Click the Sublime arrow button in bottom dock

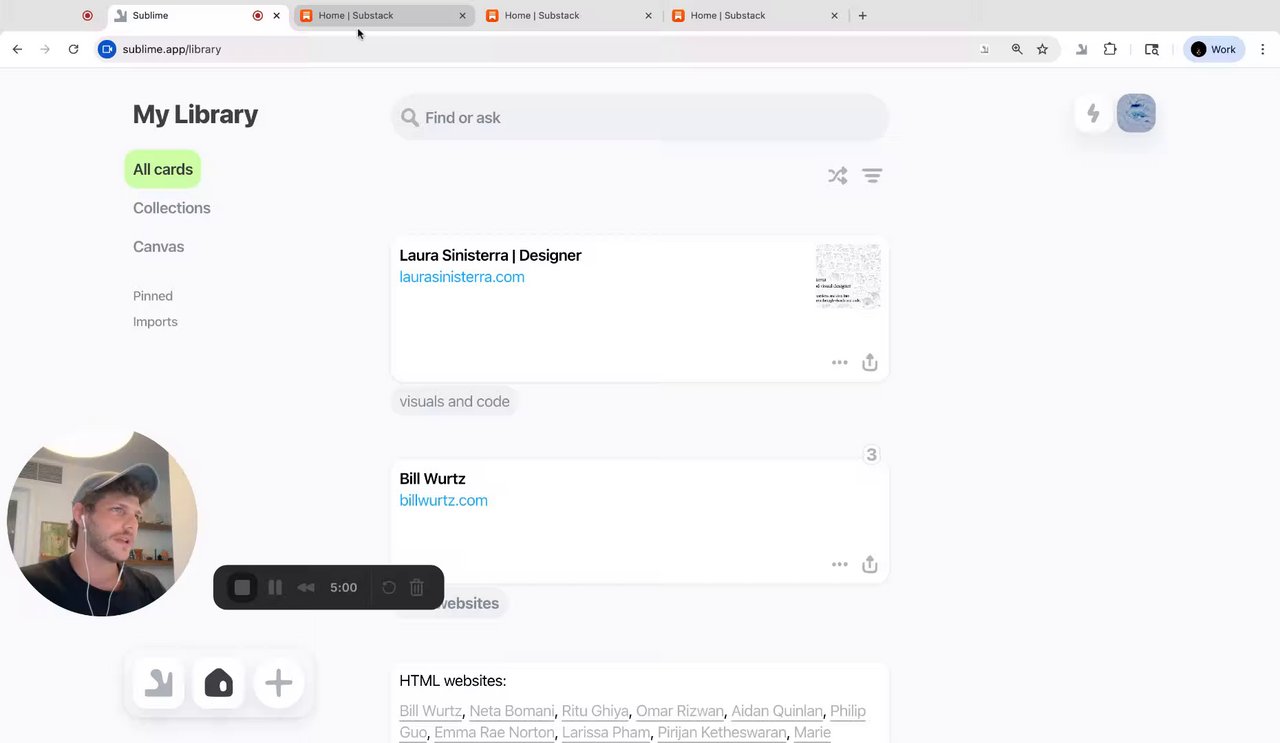tap(159, 683)
